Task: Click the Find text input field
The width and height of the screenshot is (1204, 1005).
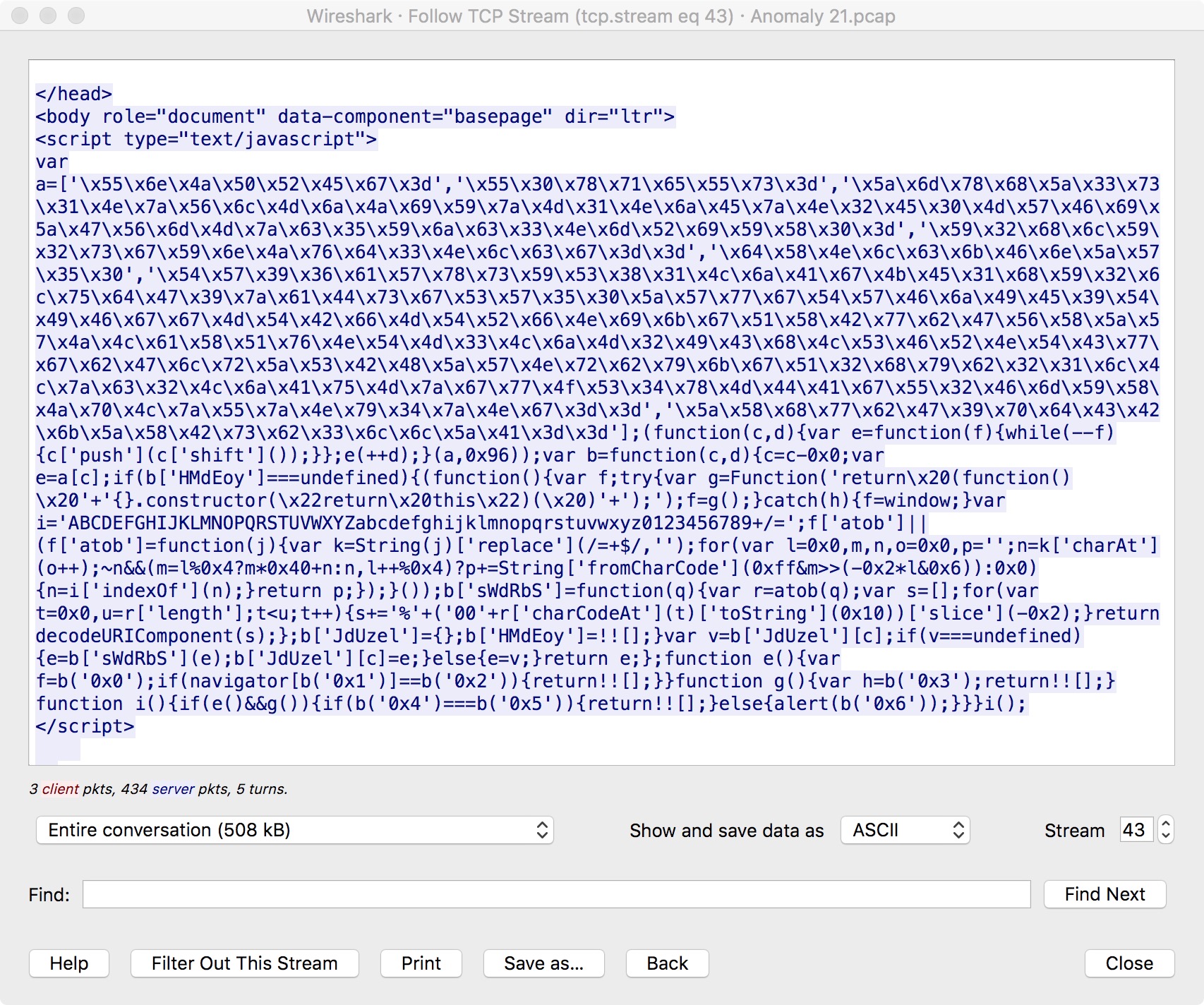Action: 556,894
